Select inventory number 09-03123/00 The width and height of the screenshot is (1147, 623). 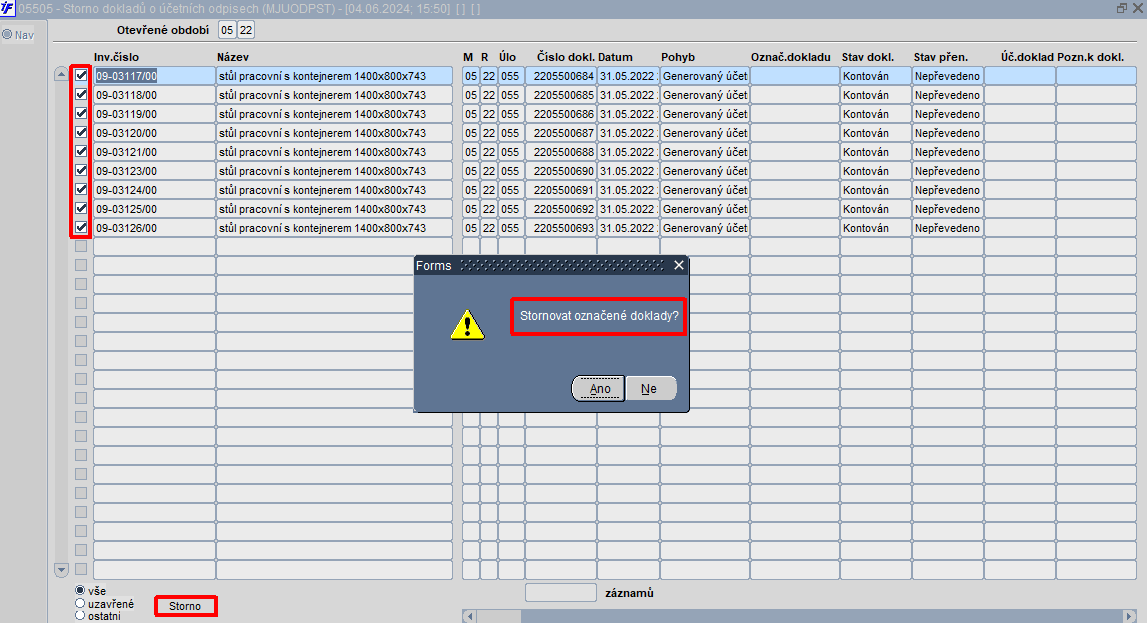154,171
